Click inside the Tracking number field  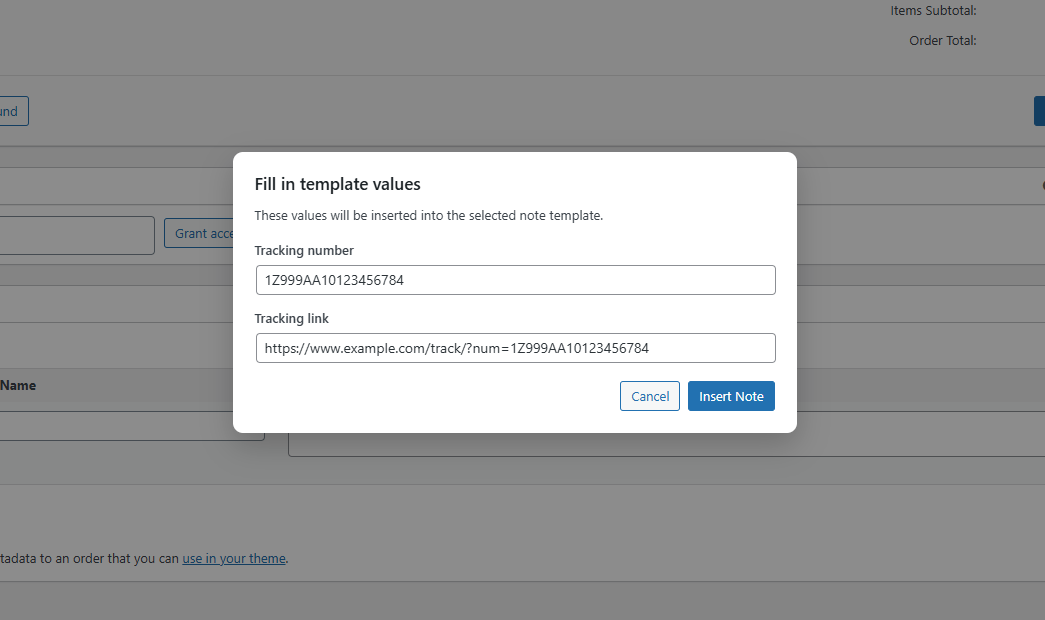(x=515, y=280)
